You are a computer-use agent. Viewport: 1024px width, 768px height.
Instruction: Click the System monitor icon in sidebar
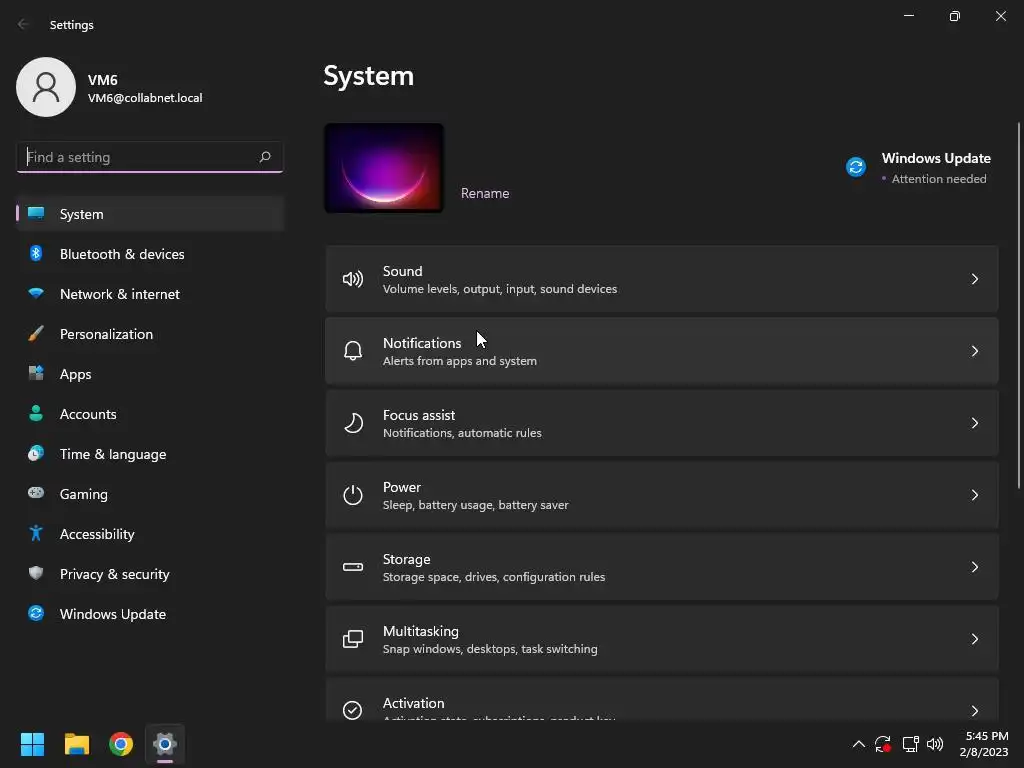(x=36, y=214)
